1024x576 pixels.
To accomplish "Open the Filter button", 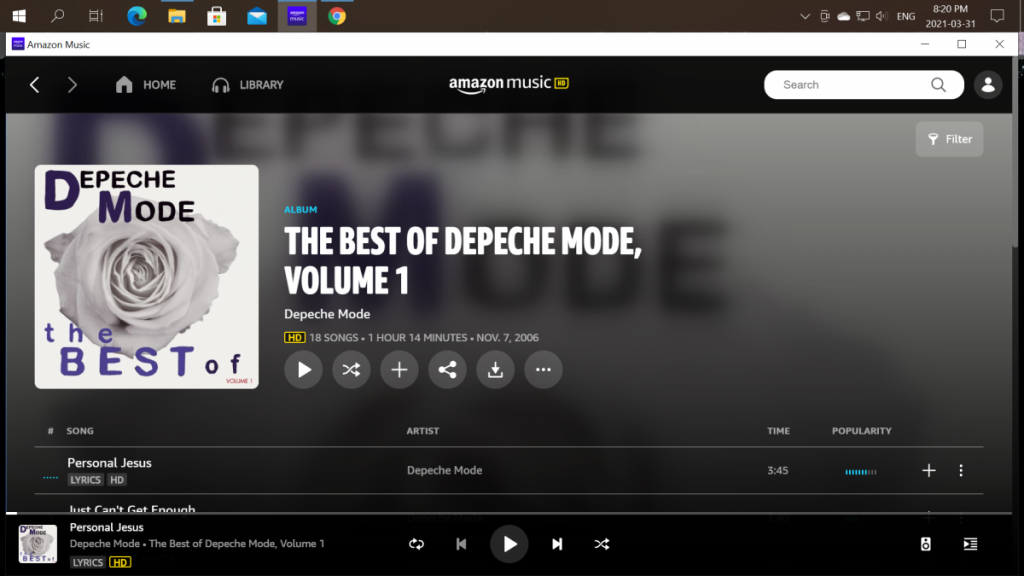I will (950, 139).
